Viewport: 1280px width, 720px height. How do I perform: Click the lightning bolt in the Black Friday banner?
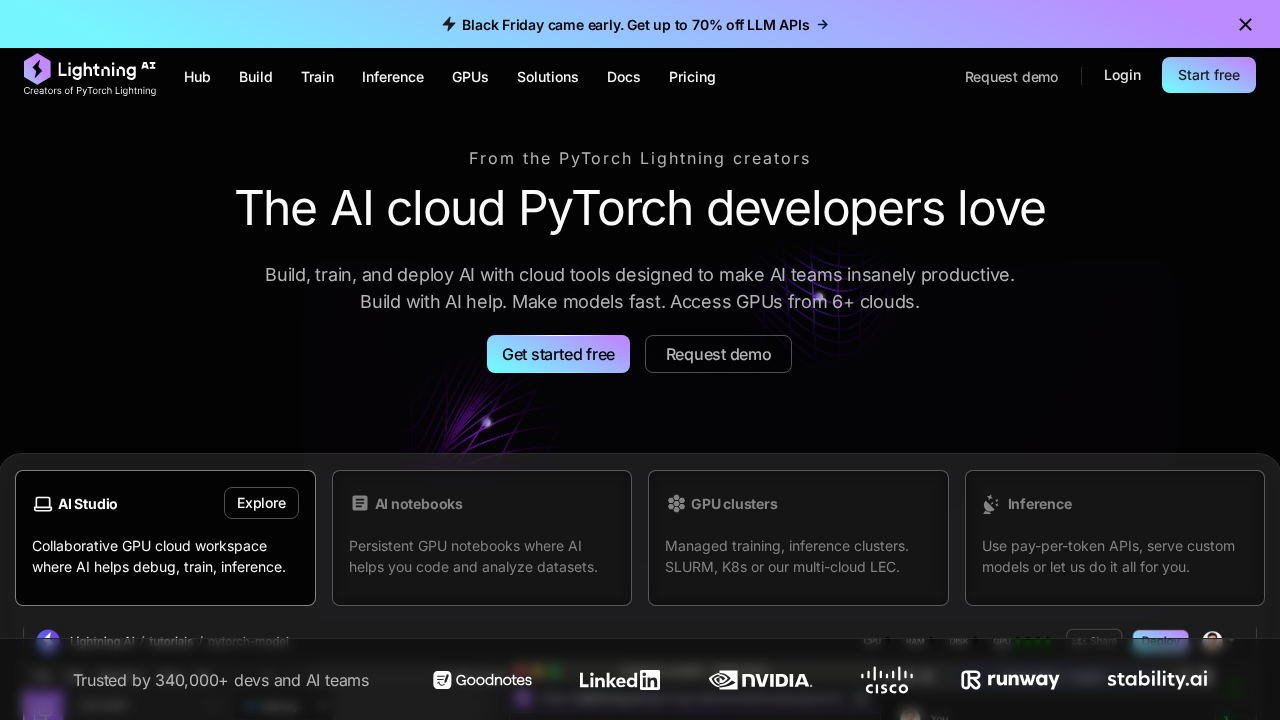tap(449, 24)
